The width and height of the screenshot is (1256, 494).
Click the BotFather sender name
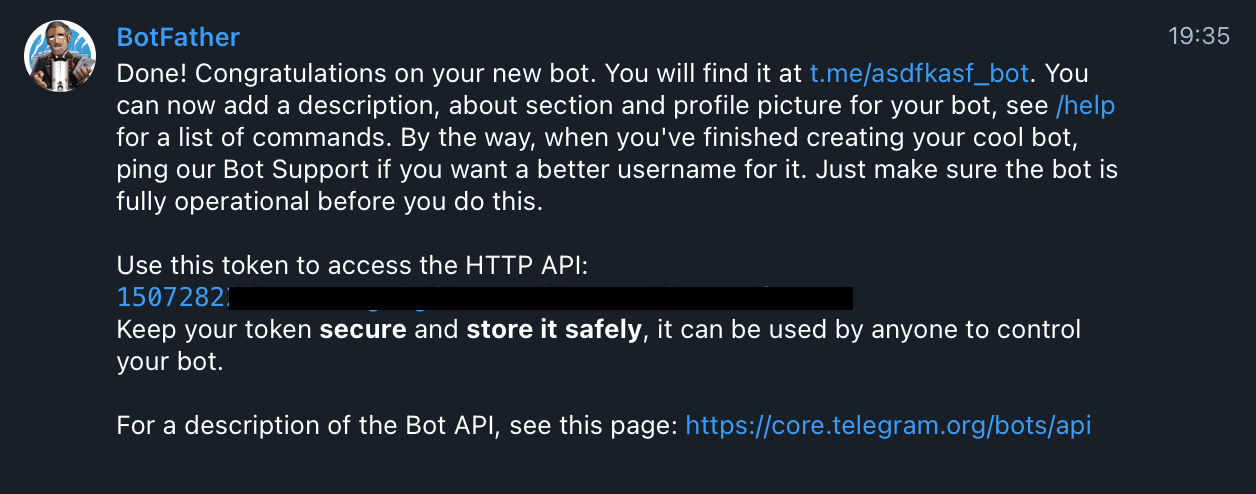point(178,37)
